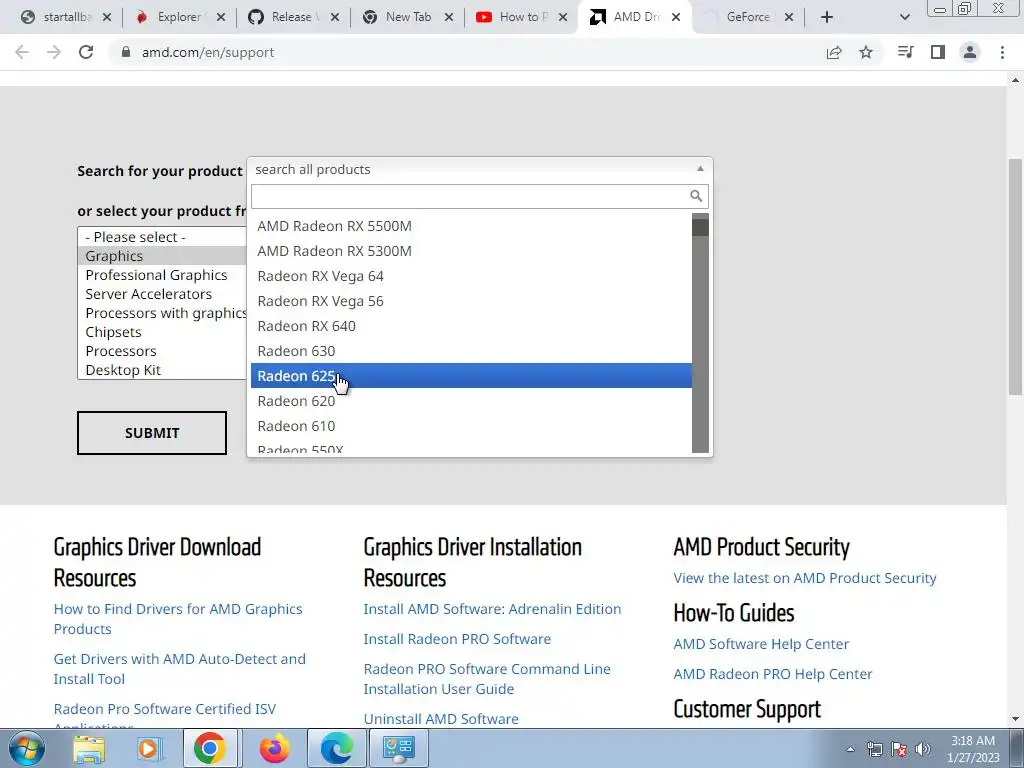This screenshot has width=1024, height=768.
Task: Click the browser back arrow
Action: 22,52
